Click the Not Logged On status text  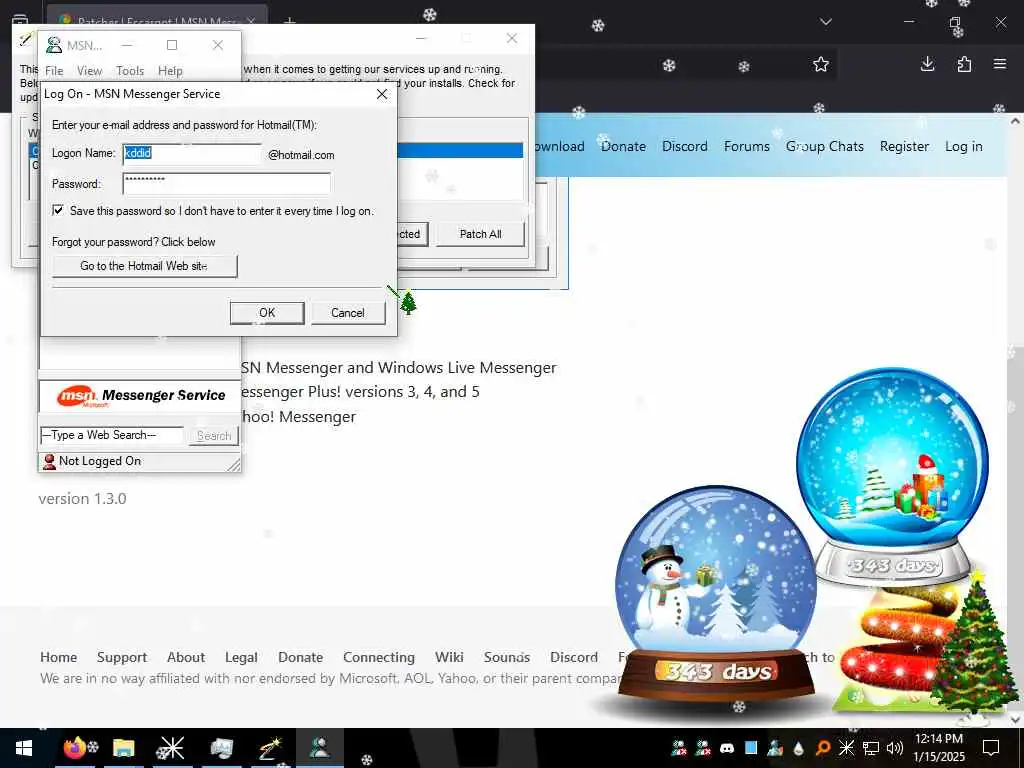click(100, 461)
